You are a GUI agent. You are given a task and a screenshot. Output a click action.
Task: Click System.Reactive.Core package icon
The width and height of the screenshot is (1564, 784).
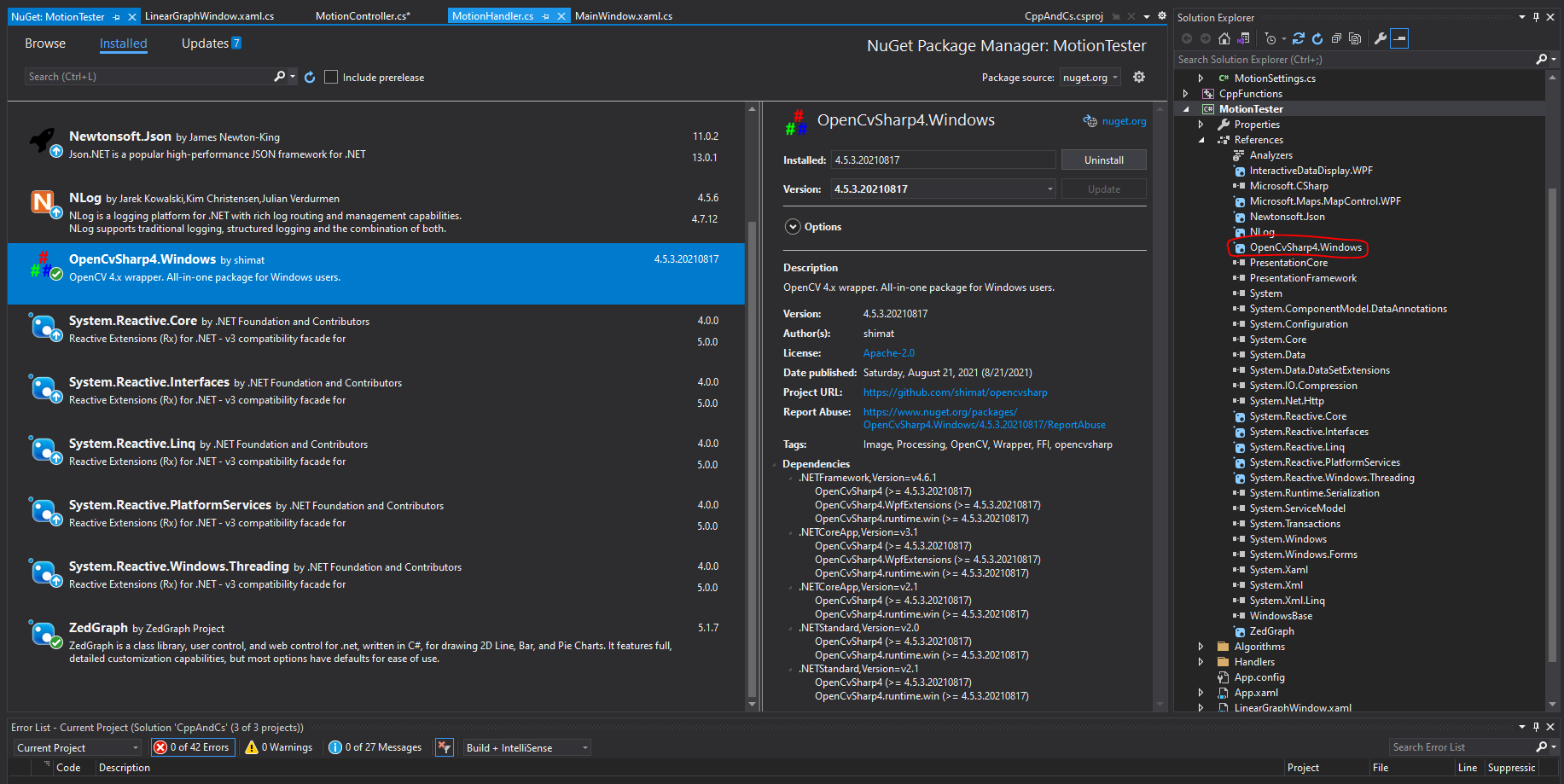44,326
